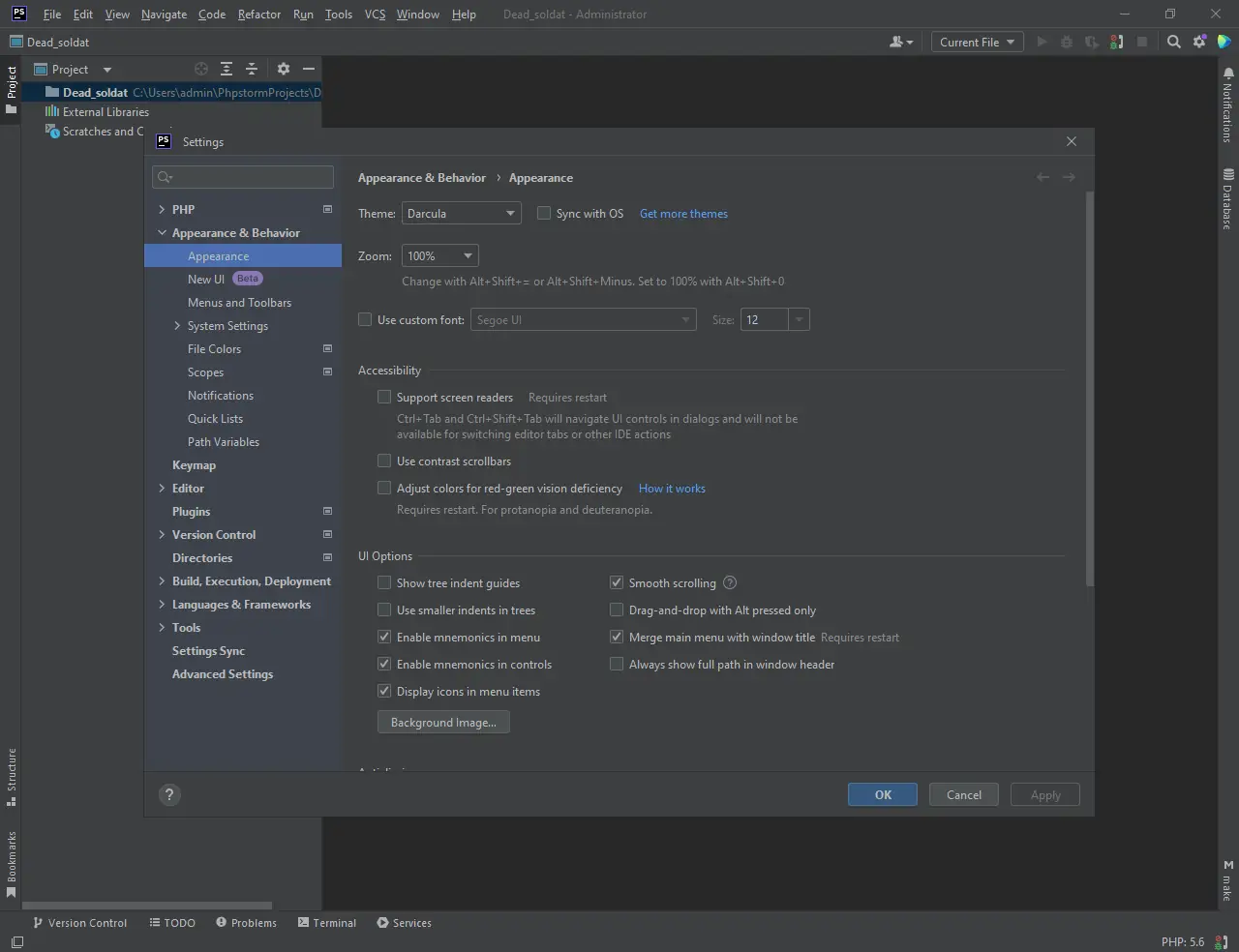Open the Refactor menu
Screen dimensions: 1239x952
coord(258,15)
